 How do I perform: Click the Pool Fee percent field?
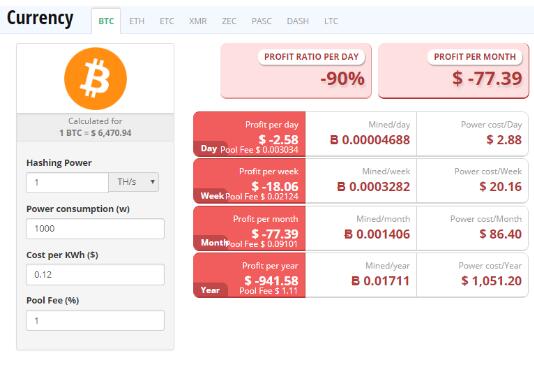pyautogui.click(x=95, y=320)
